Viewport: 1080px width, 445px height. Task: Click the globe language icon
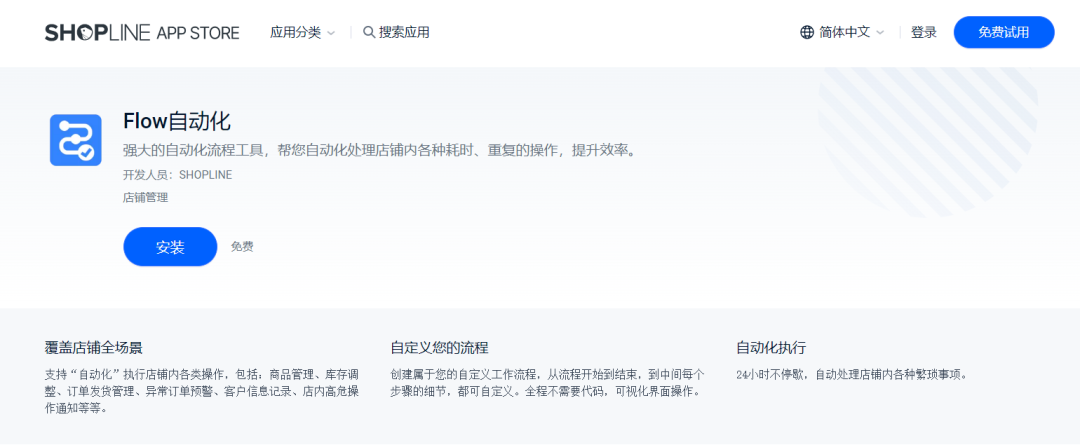click(x=807, y=32)
